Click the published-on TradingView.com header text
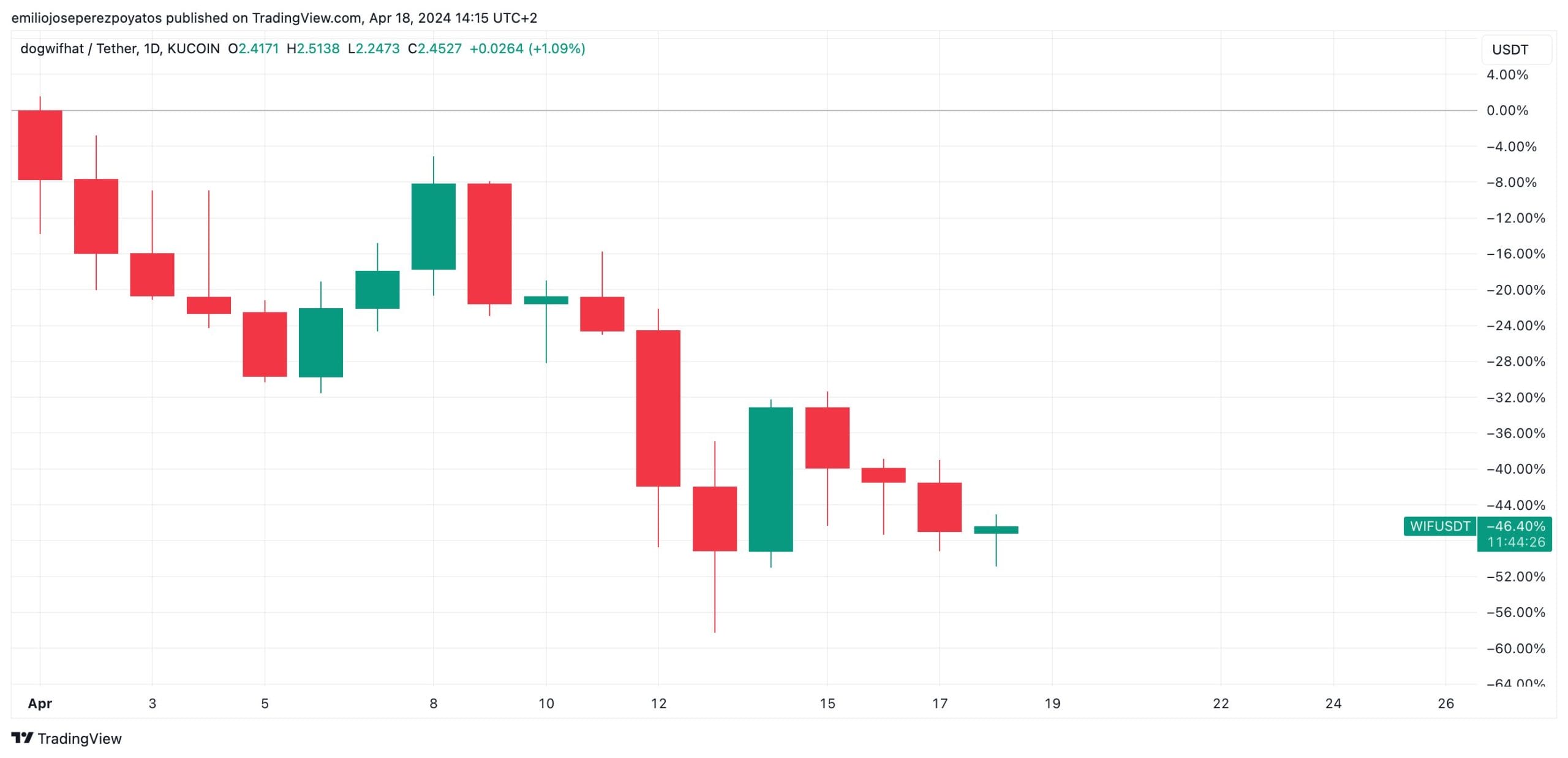This screenshot has width=1568, height=758. coord(274,18)
